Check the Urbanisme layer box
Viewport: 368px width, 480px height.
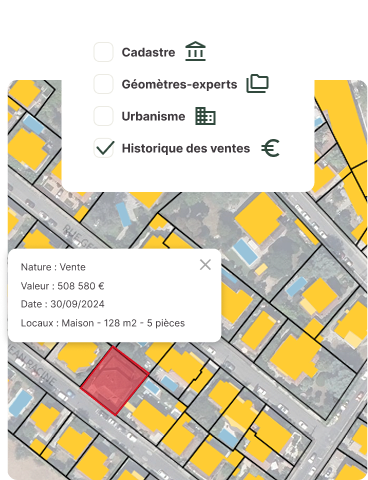[x=103, y=116]
